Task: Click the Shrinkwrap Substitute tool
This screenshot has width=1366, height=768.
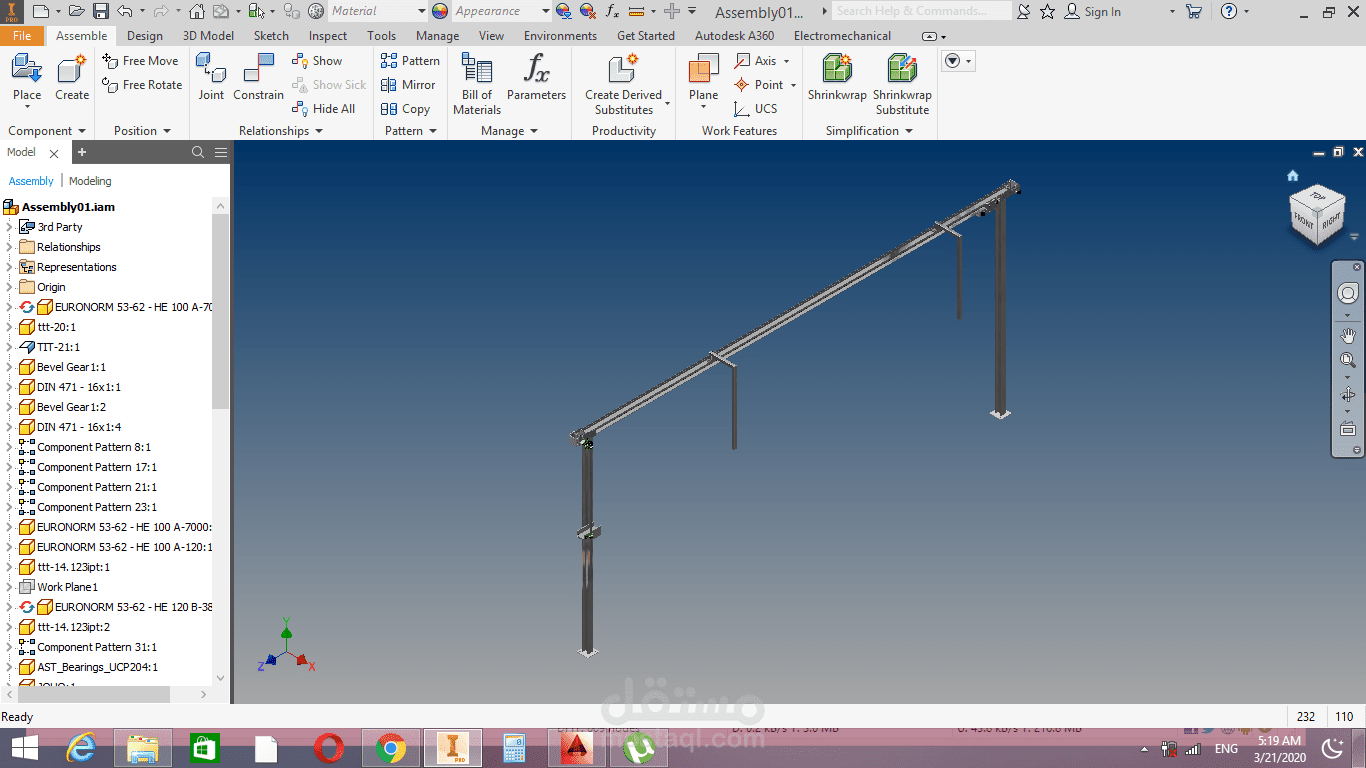Action: coord(902,84)
